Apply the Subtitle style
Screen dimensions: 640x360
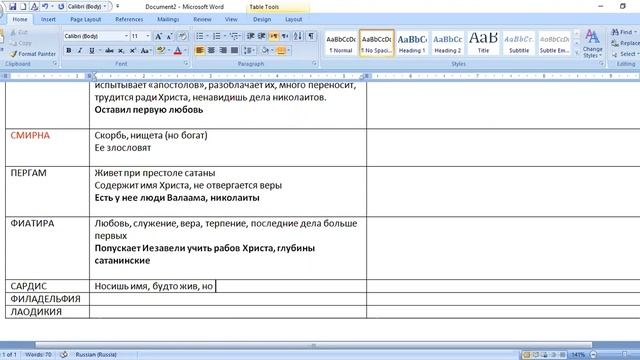point(519,43)
